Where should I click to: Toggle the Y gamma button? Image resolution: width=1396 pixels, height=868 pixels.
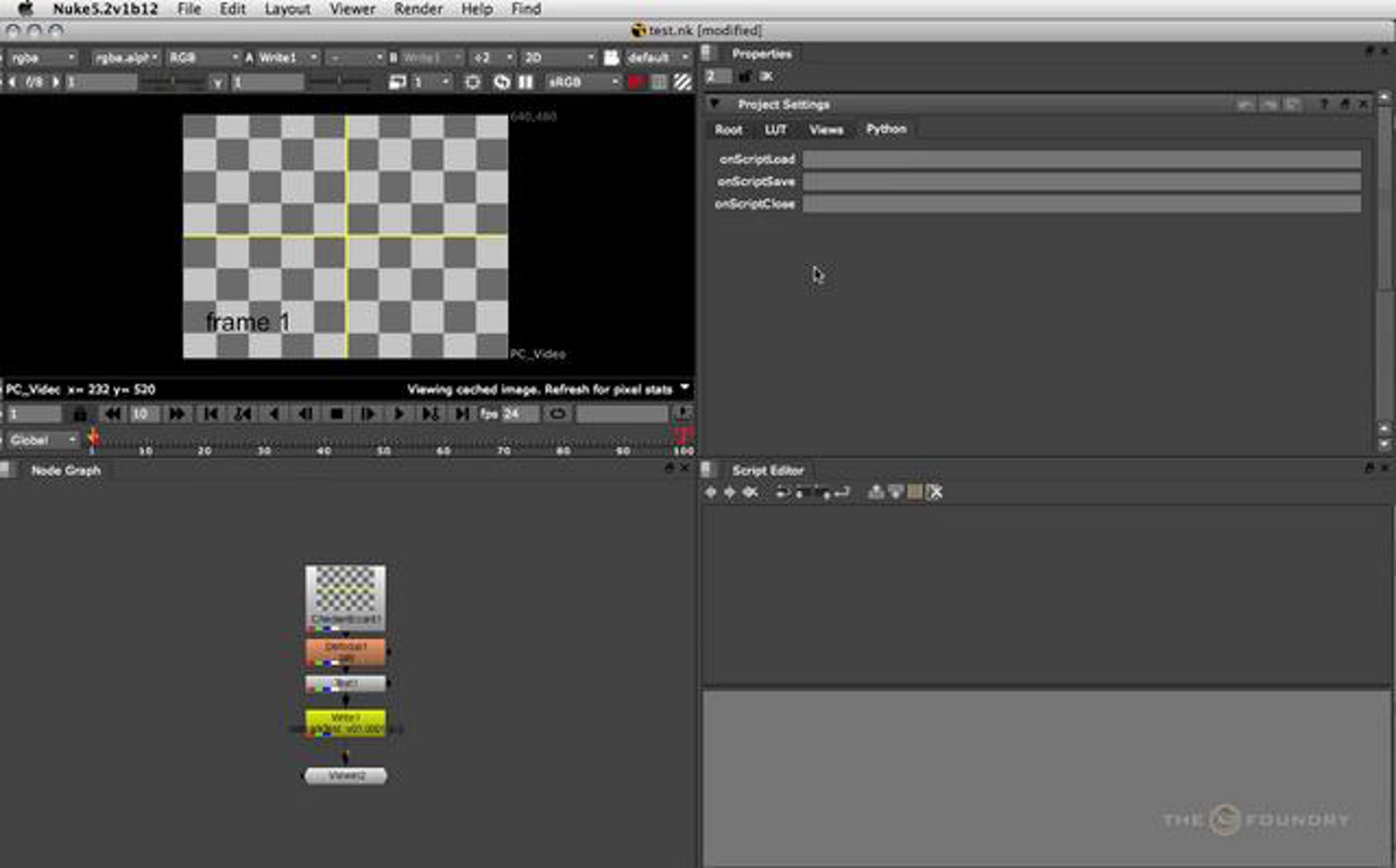tap(218, 83)
